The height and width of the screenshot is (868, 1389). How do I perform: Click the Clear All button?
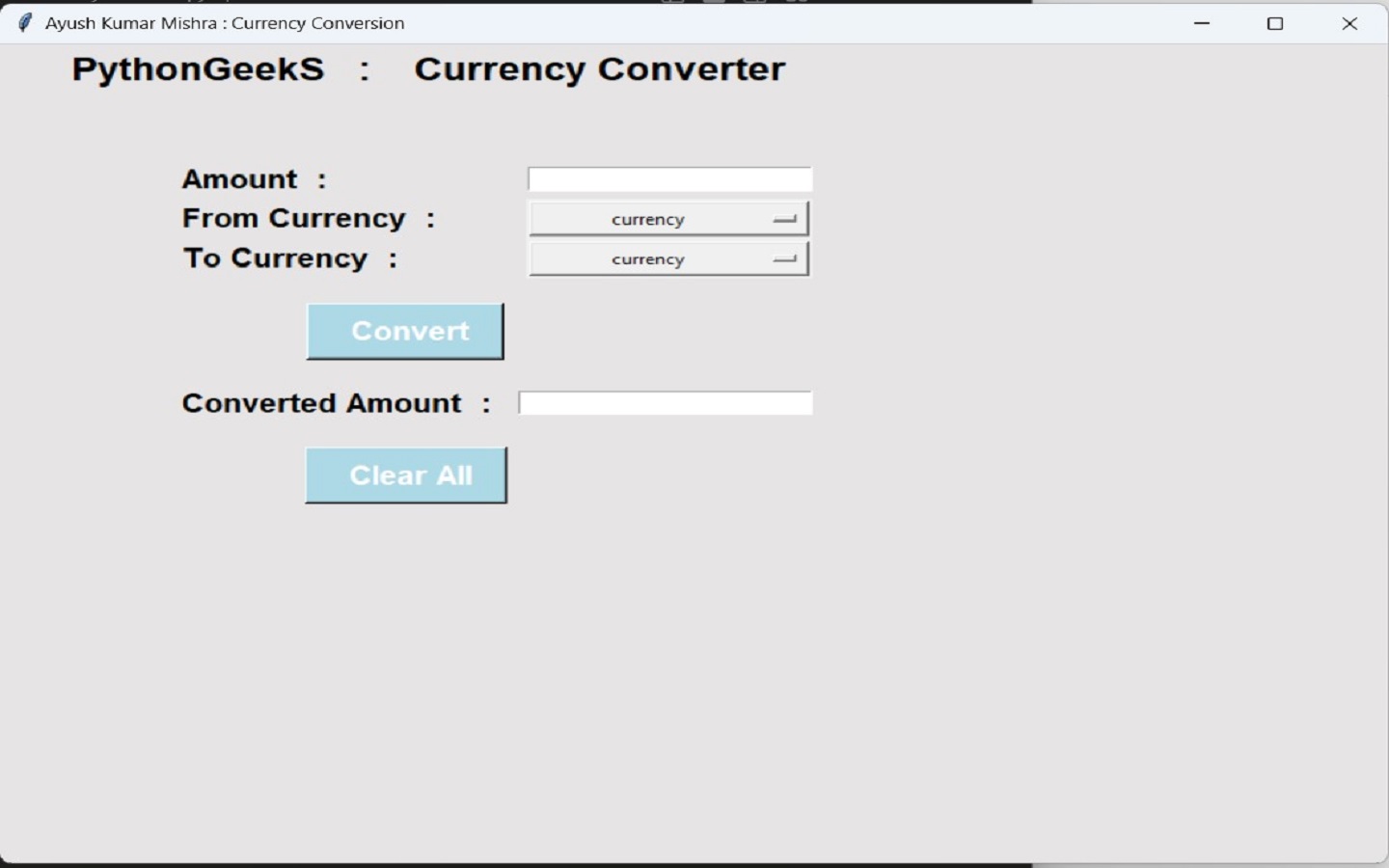coord(406,475)
